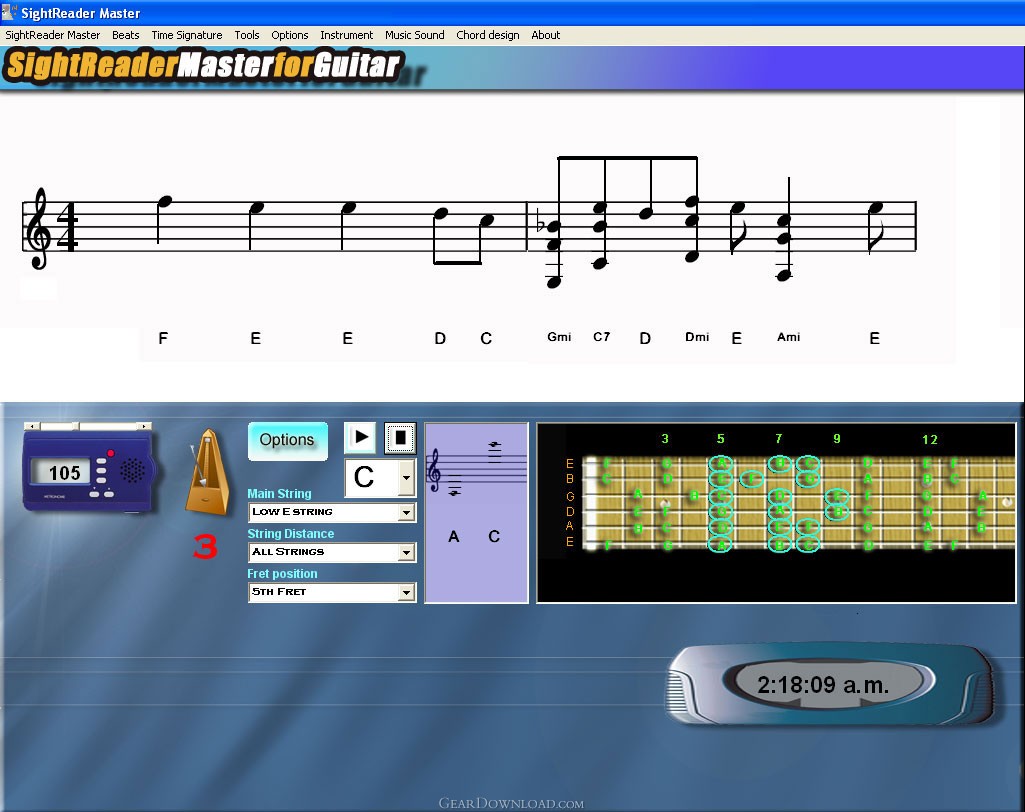Click the middle white metronome button
This screenshot has width=1025, height=812.
101,471
